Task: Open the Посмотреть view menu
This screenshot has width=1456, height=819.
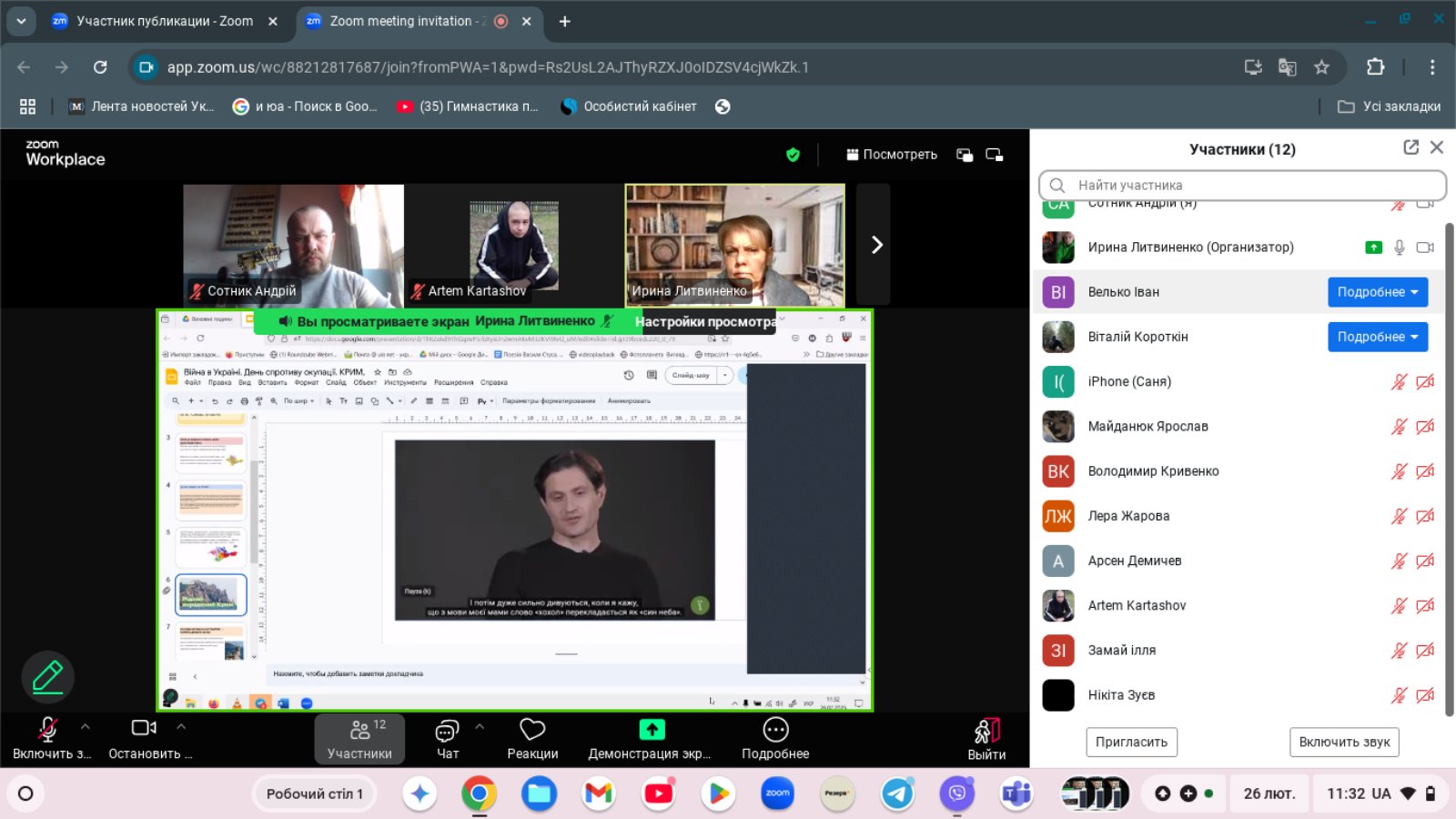Action: (x=891, y=155)
